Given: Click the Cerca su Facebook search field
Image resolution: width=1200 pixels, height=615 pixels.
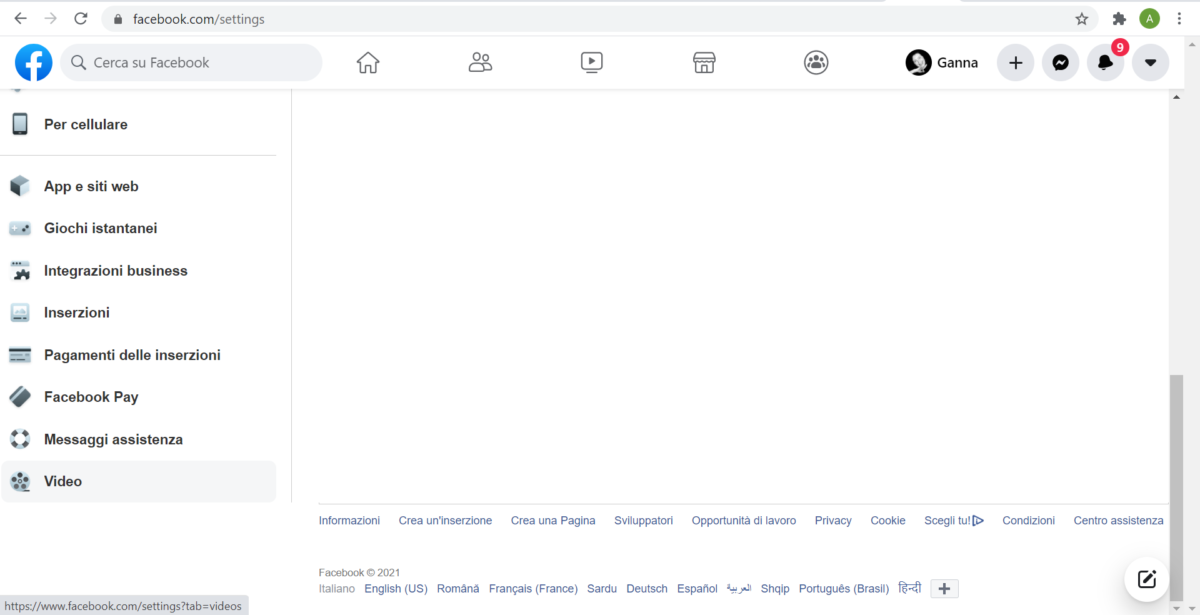Looking at the screenshot, I should click(x=200, y=63).
